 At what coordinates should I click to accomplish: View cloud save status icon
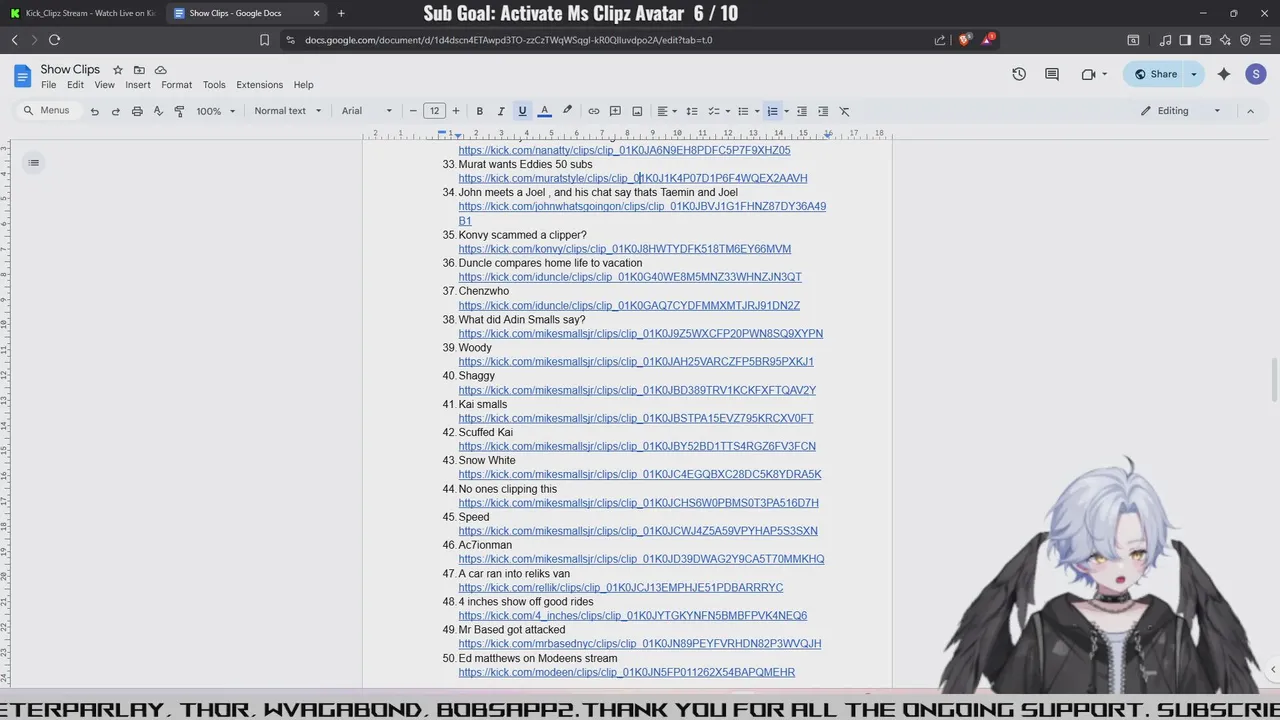[x=160, y=70]
